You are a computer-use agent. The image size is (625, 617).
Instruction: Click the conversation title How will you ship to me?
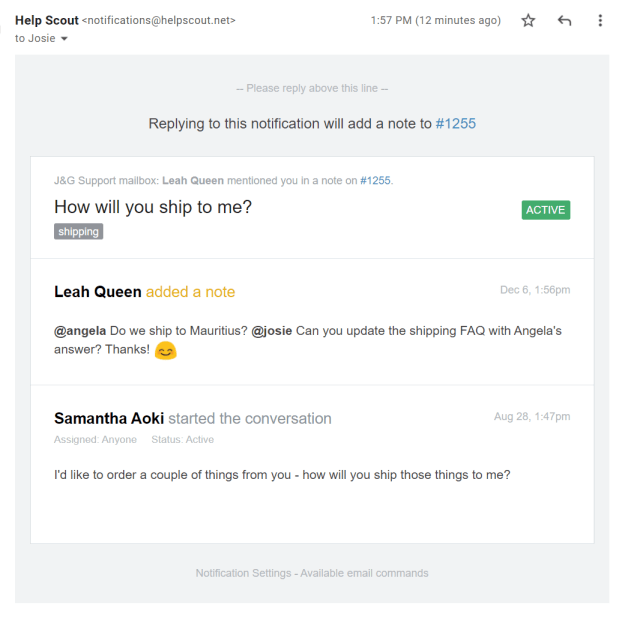153,207
